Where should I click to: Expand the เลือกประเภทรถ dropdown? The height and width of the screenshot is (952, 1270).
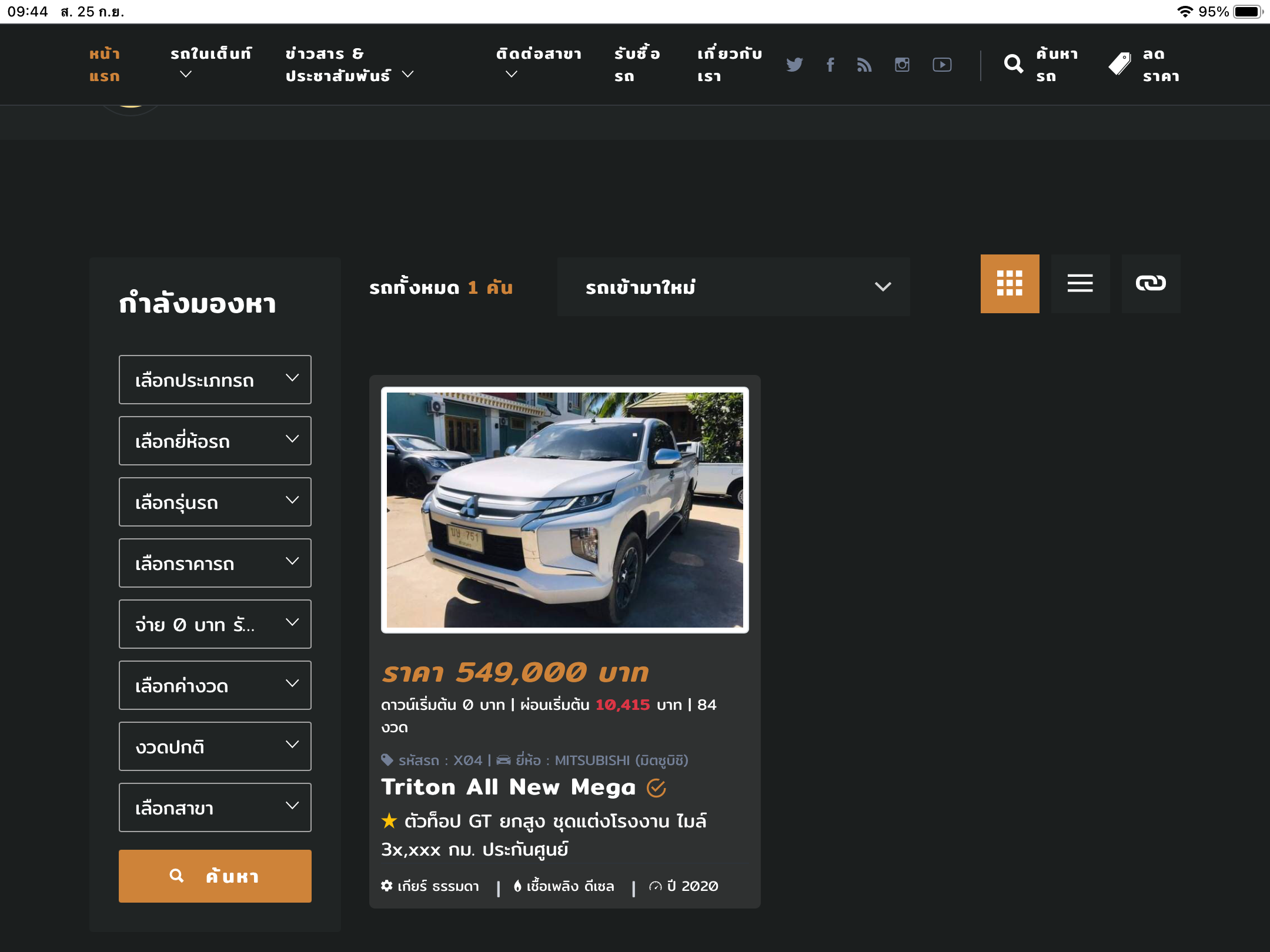[215, 380]
